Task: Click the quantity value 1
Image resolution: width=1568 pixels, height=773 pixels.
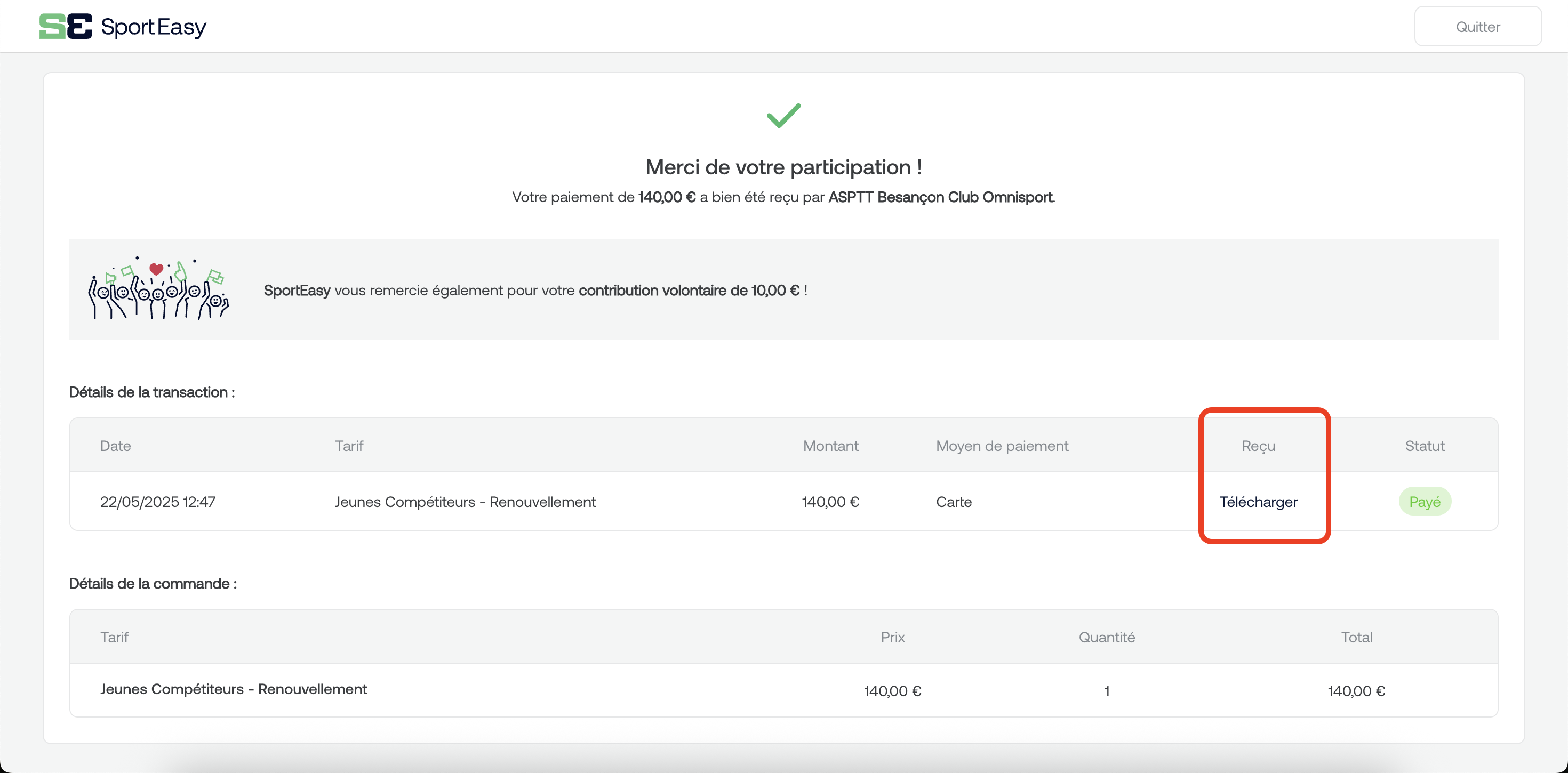Action: click(1107, 691)
